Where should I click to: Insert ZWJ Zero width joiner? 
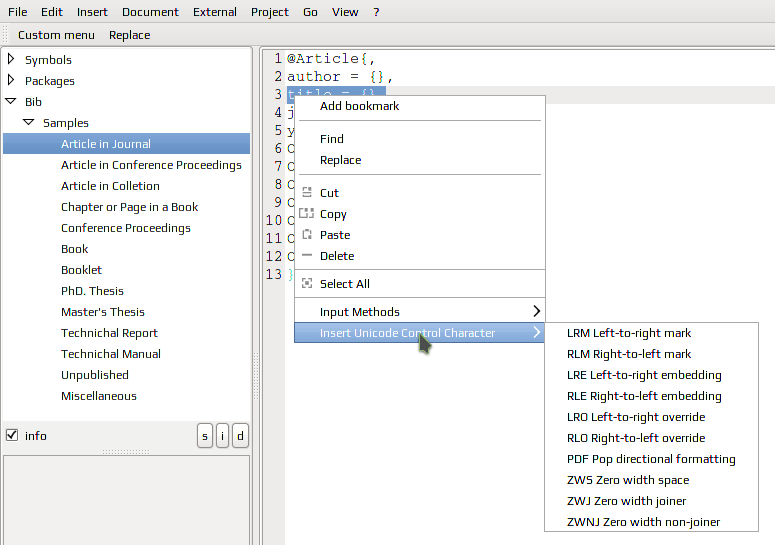point(651,501)
